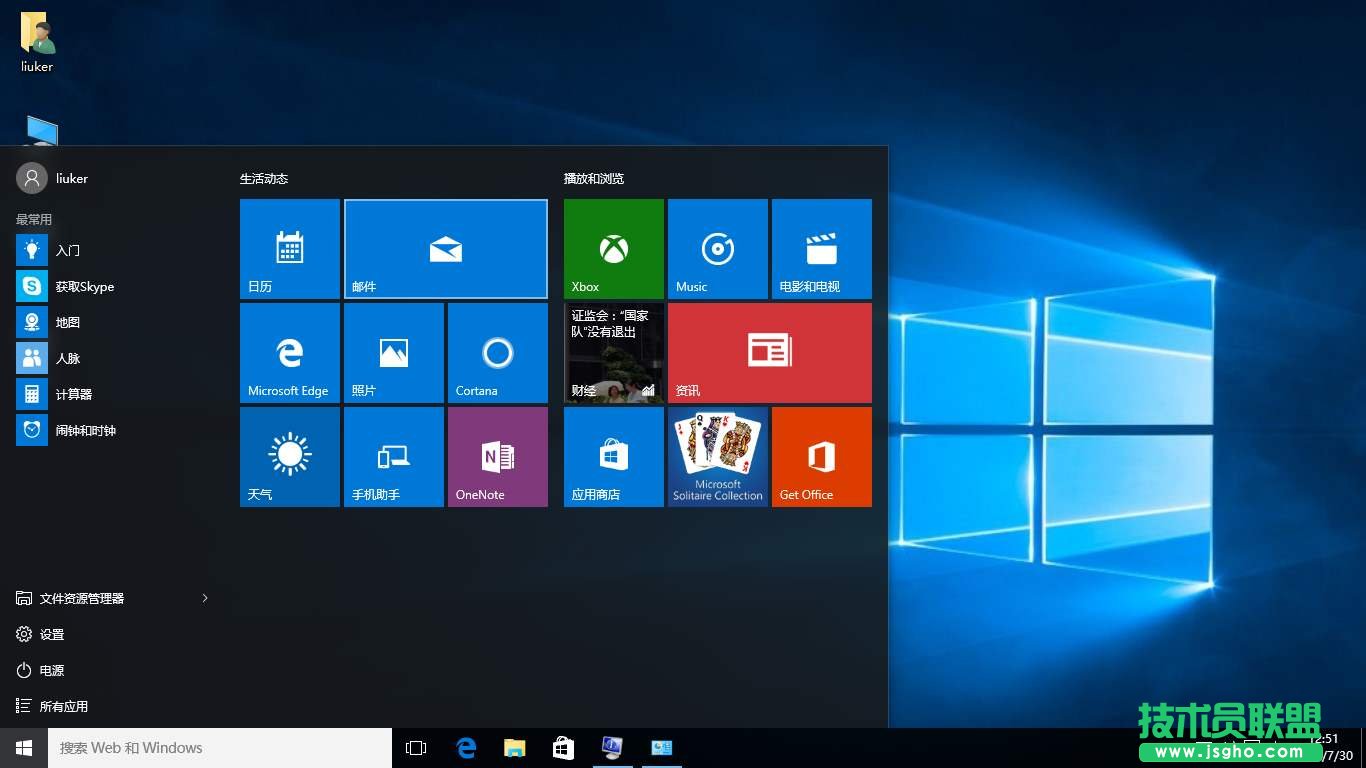Open OneNote from its tile
Screen dimensions: 1366x768
pos(497,456)
